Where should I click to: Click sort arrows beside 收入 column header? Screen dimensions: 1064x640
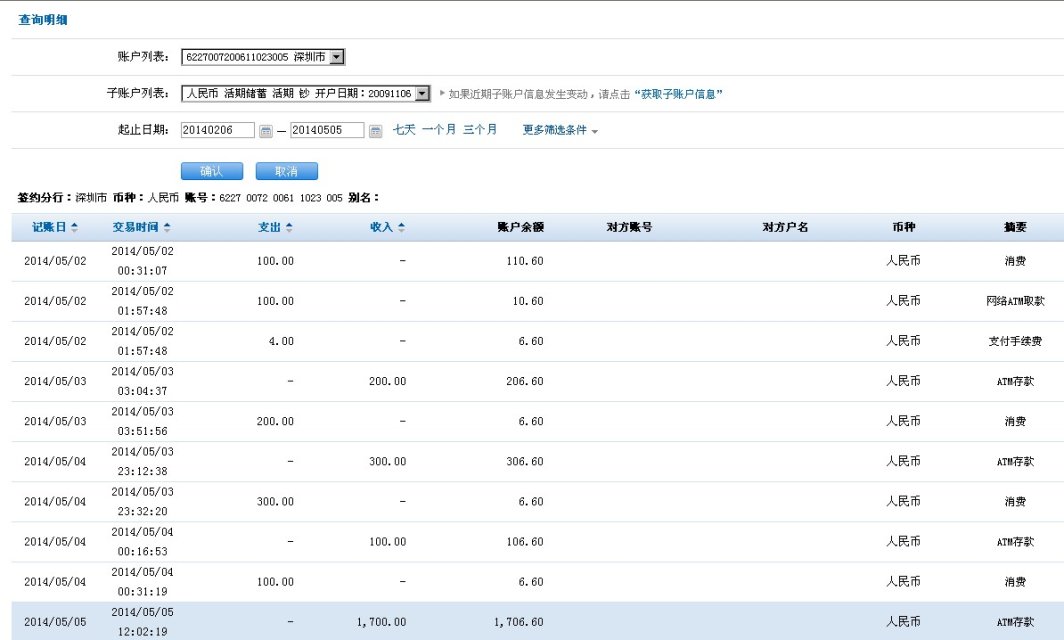pos(401,228)
